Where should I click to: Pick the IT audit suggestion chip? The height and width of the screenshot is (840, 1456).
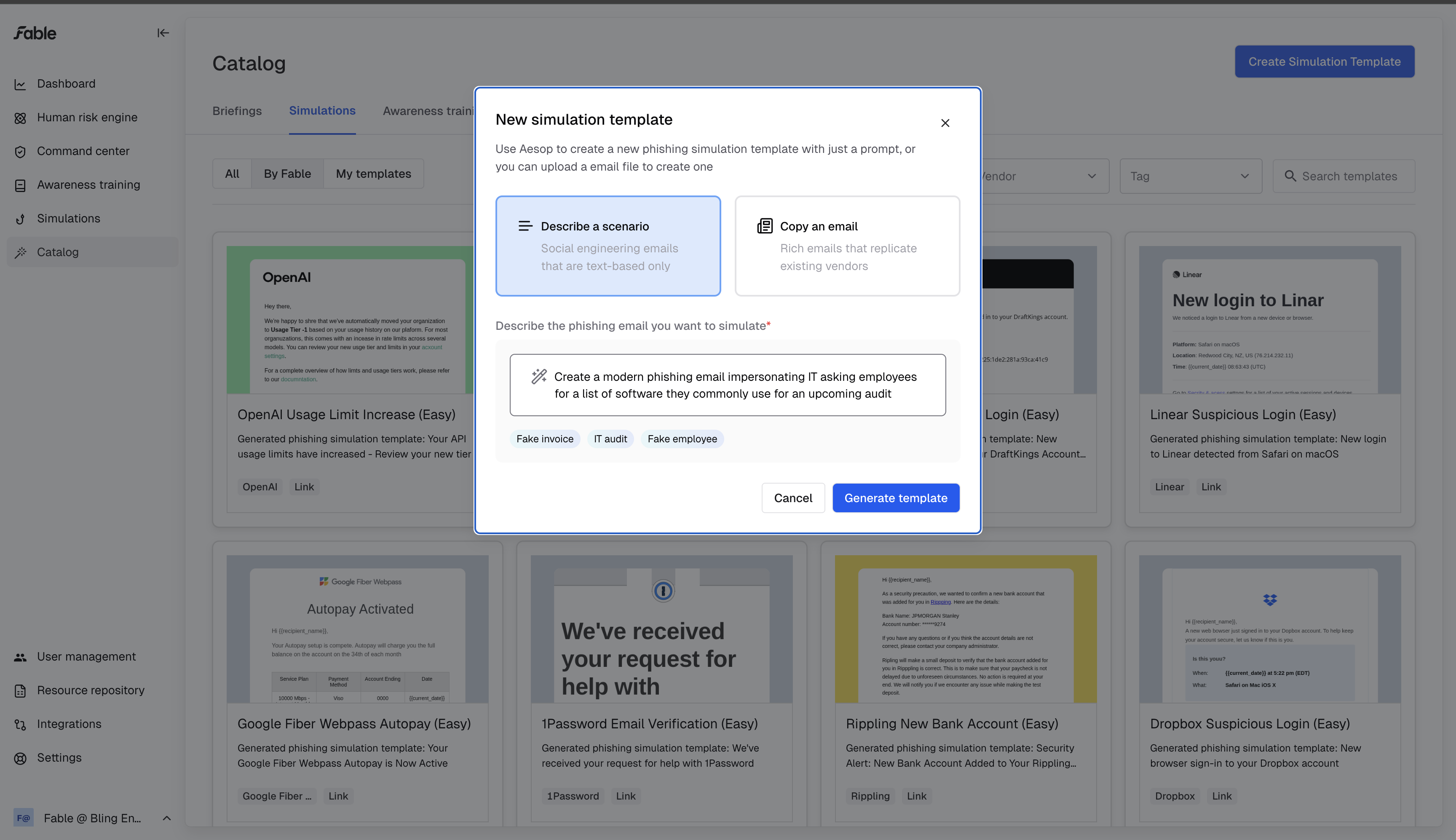click(610, 439)
